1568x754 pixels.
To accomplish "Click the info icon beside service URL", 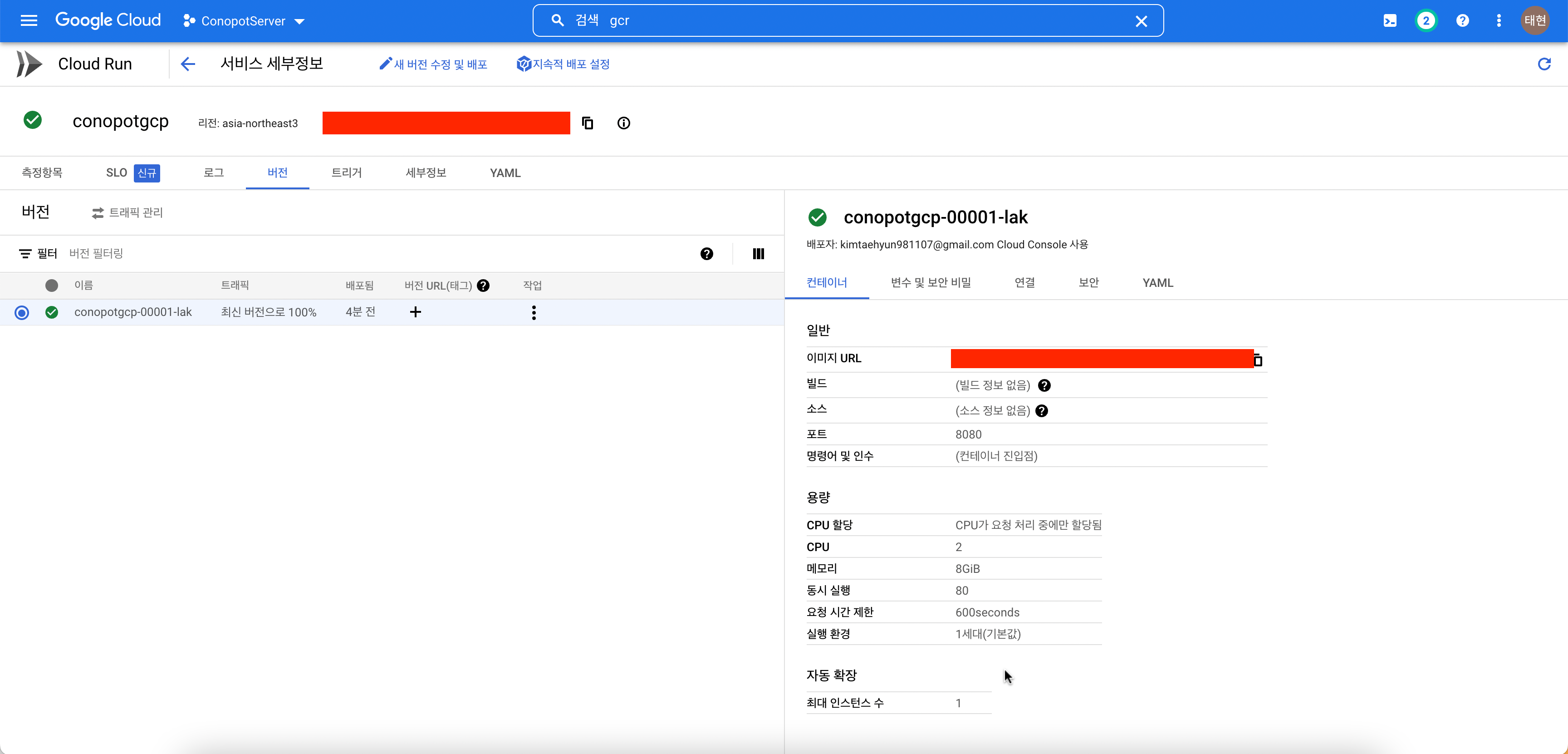I will pos(623,123).
